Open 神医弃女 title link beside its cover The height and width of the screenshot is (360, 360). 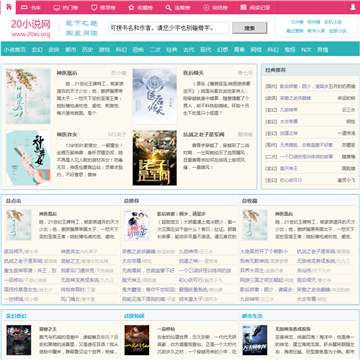point(67,134)
